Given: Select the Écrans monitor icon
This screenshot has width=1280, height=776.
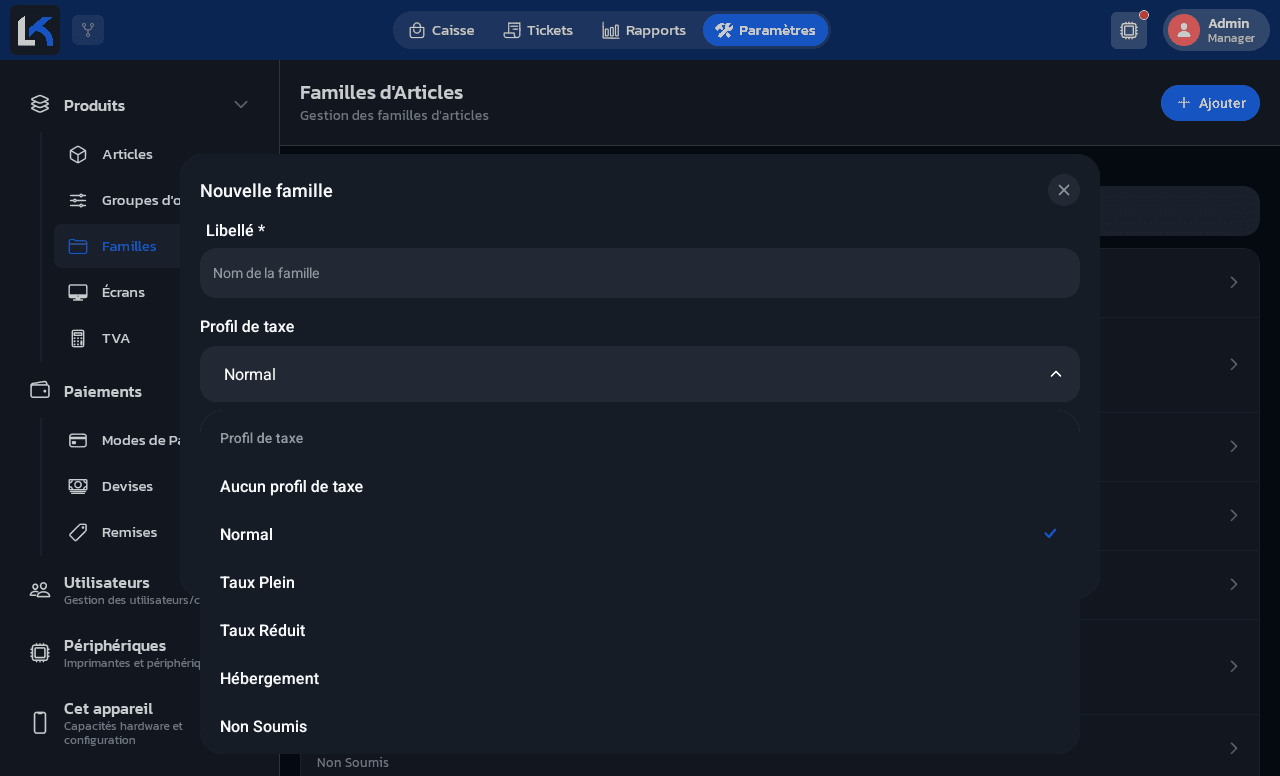Looking at the screenshot, I should [x=78, y=292].
